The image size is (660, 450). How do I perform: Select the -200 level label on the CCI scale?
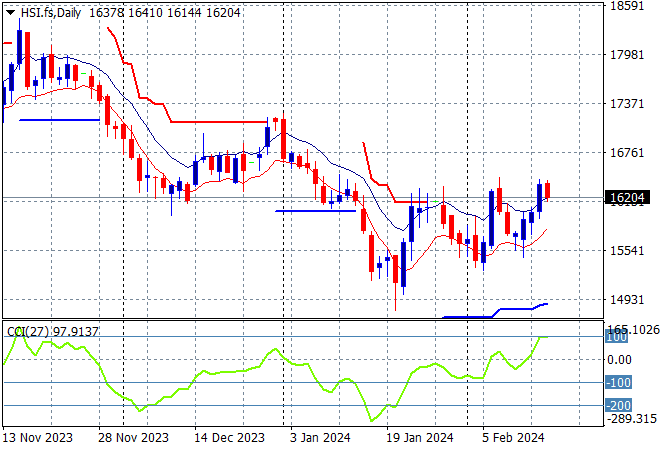pos(617,405)
